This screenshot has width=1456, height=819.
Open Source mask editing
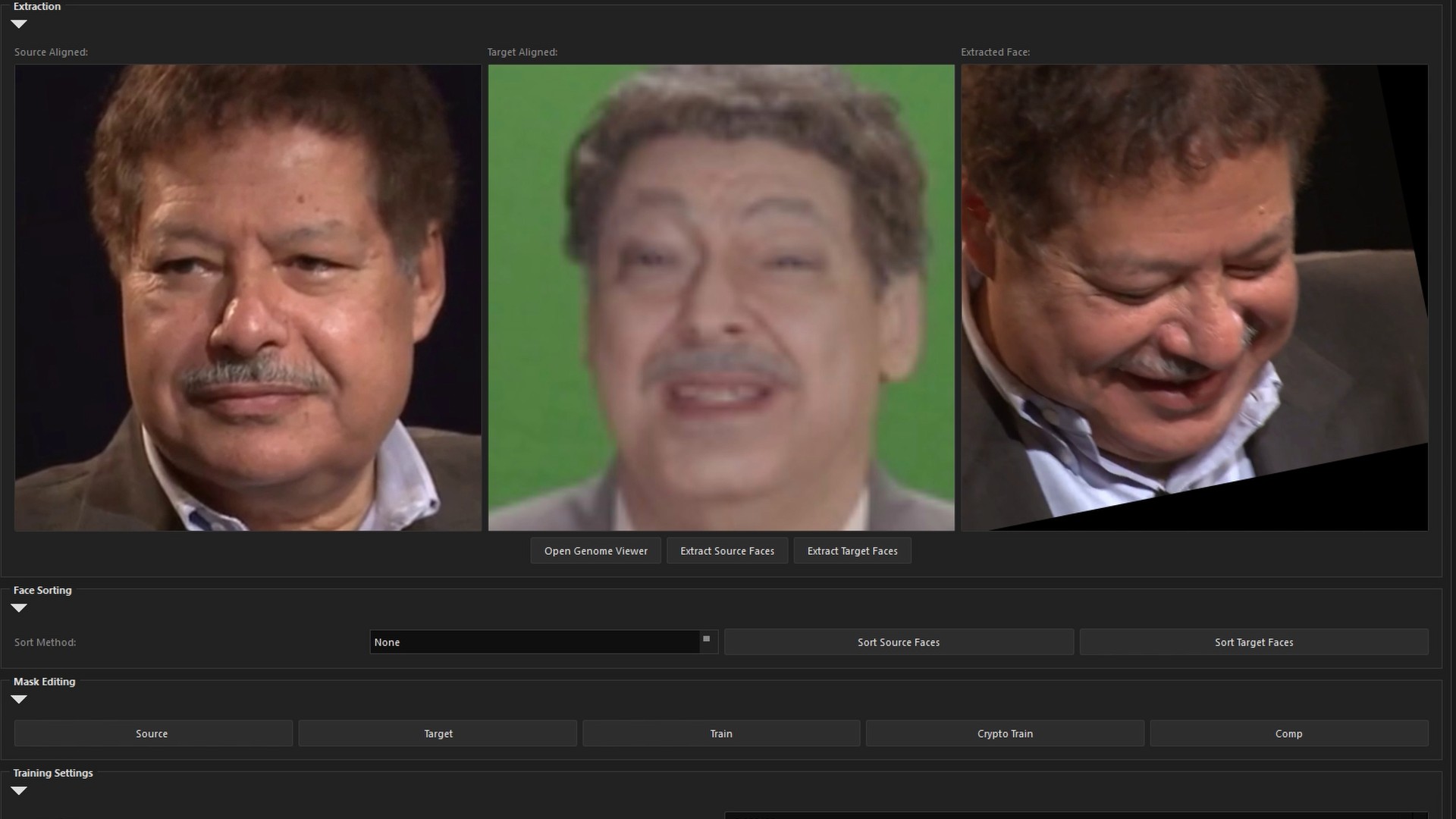pos(152,734)
